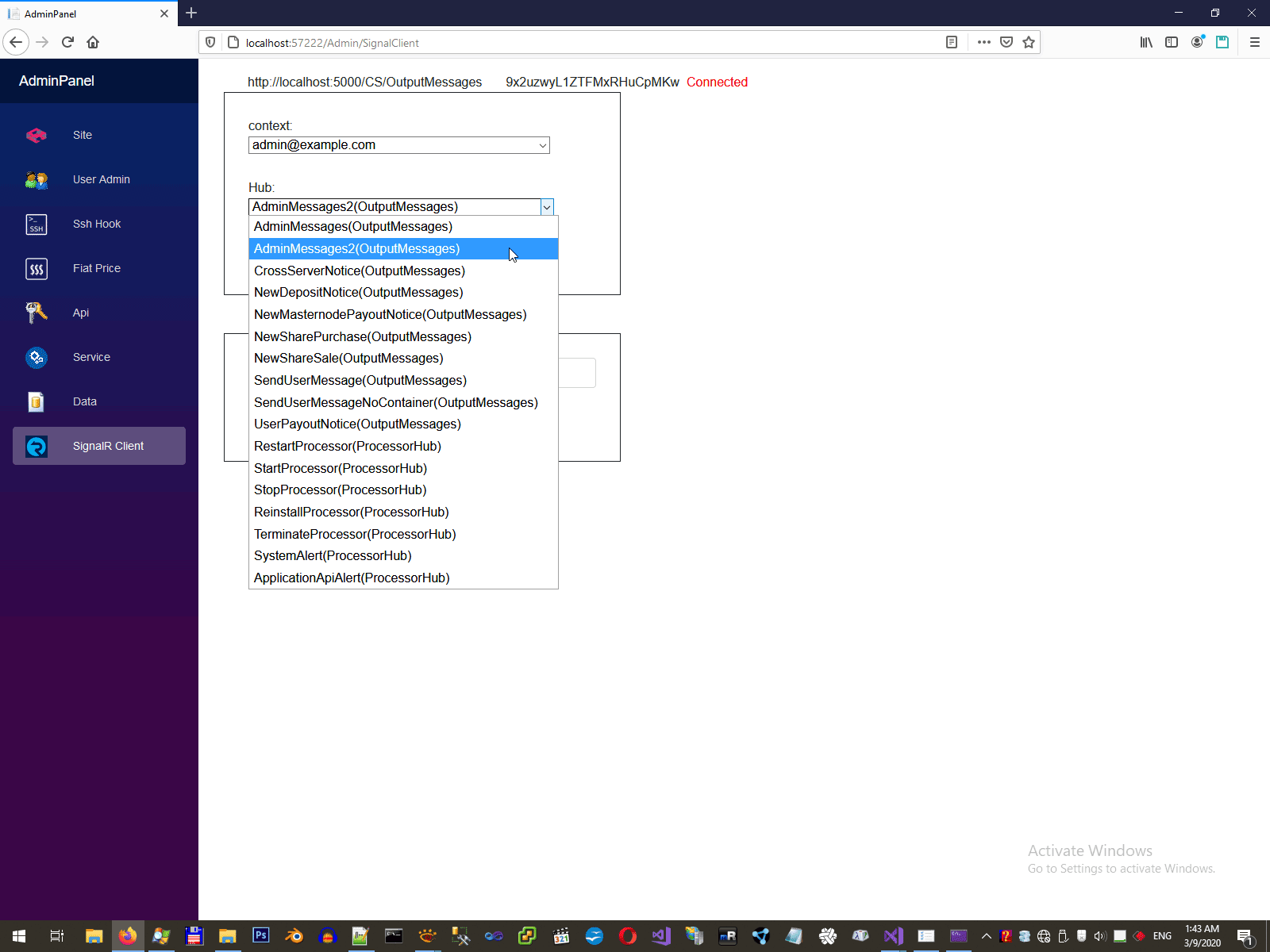
Task: Open Photoshop from the taskbar
Action: click(x=260, y=936)
